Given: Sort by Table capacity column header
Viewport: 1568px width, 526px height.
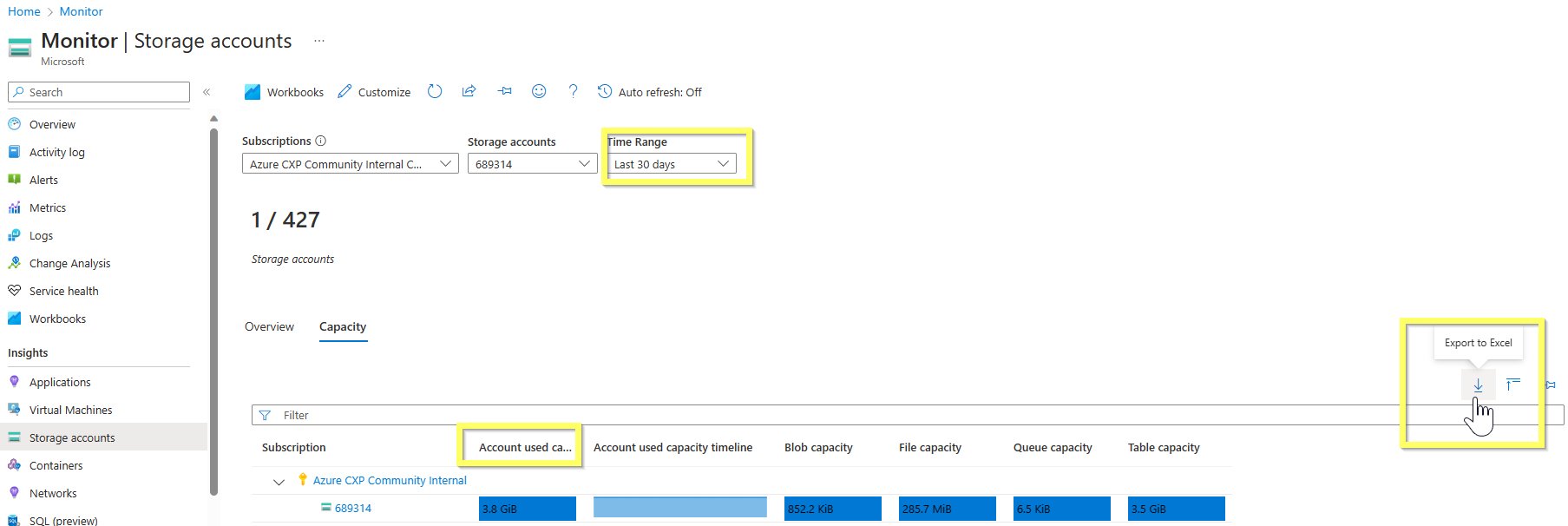Looking at the screenshot, I should pos(1164,447).
